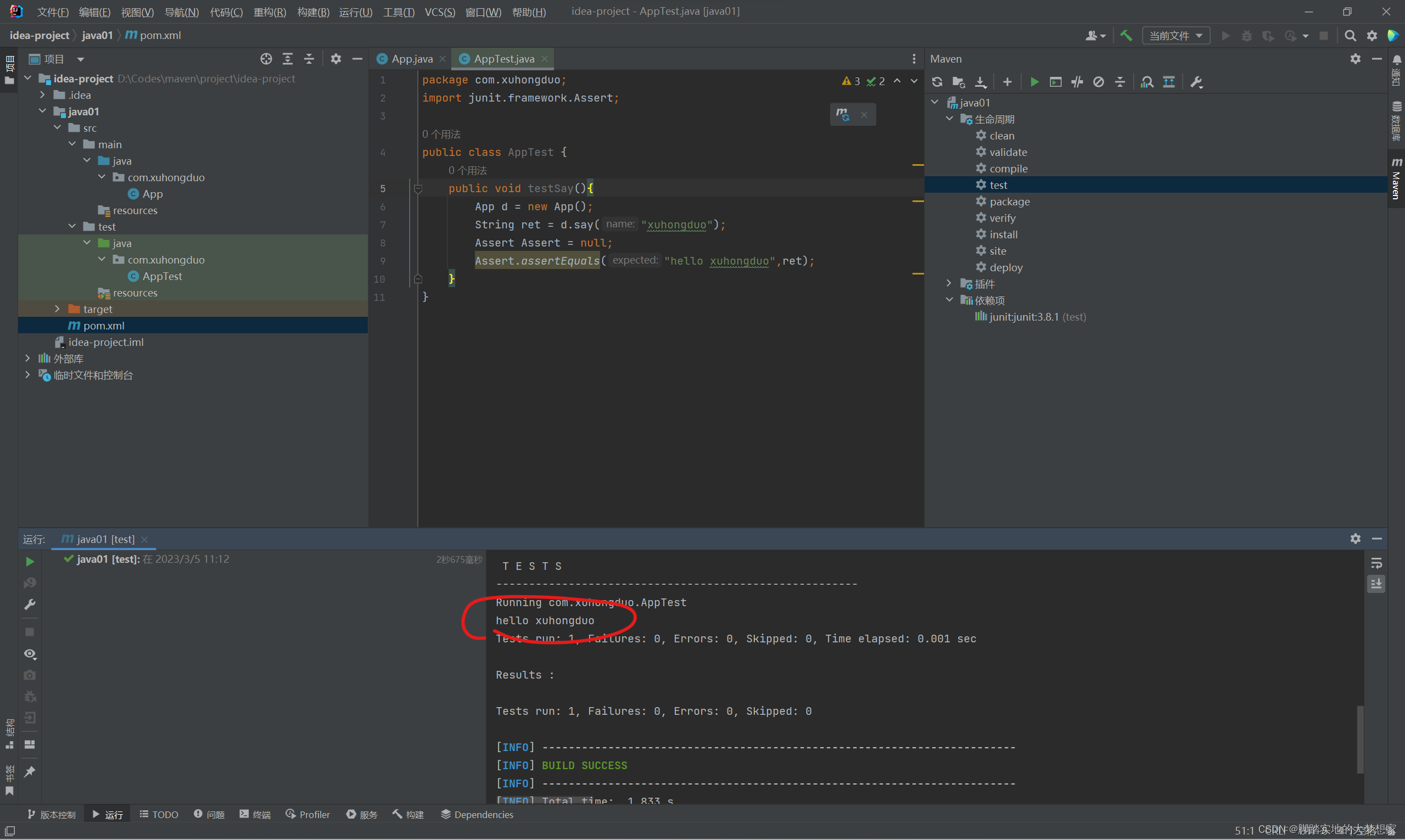Open project panel settings gear
The width and height of the screenshot is (1405, 840).
pos(335,59)
